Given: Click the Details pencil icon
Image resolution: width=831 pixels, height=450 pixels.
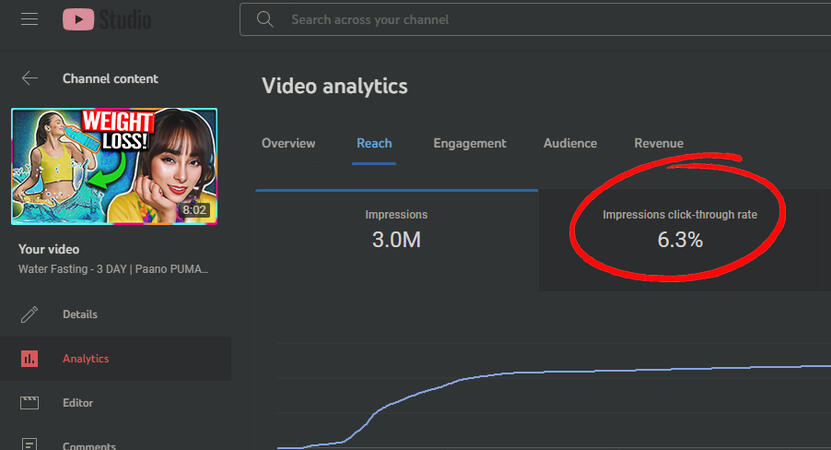Looking at the screenshot, I should point(29,314).
